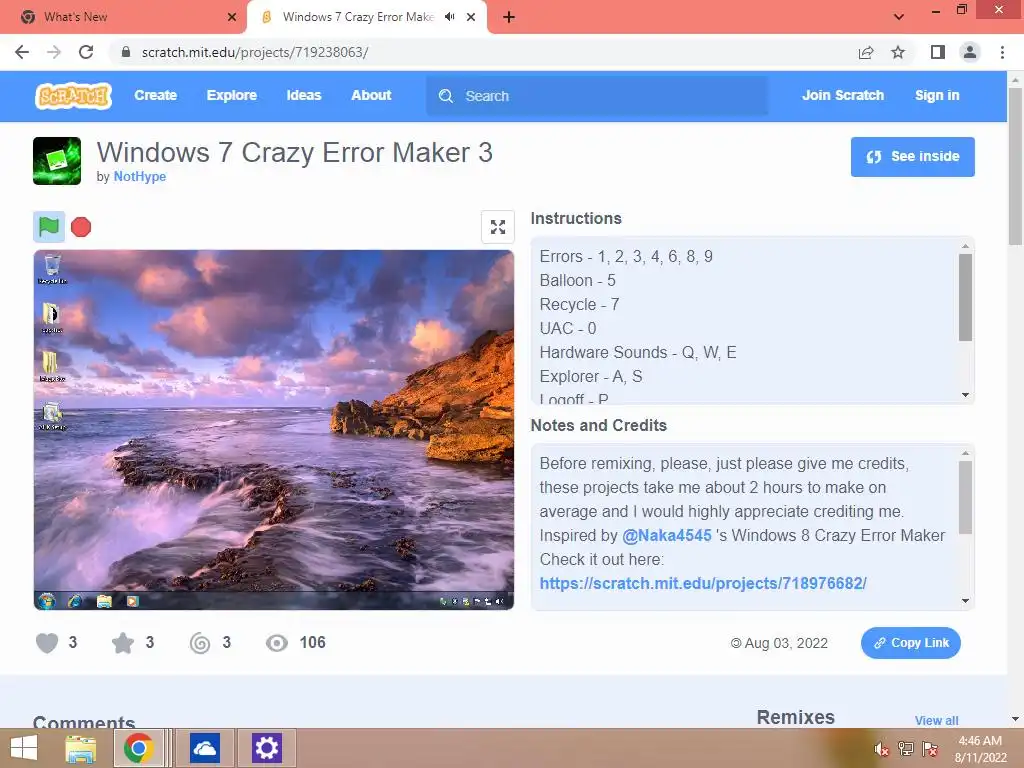Click the red stop sign button
This screenshot has height=768, width=1024.
click(x=81, y=227)
